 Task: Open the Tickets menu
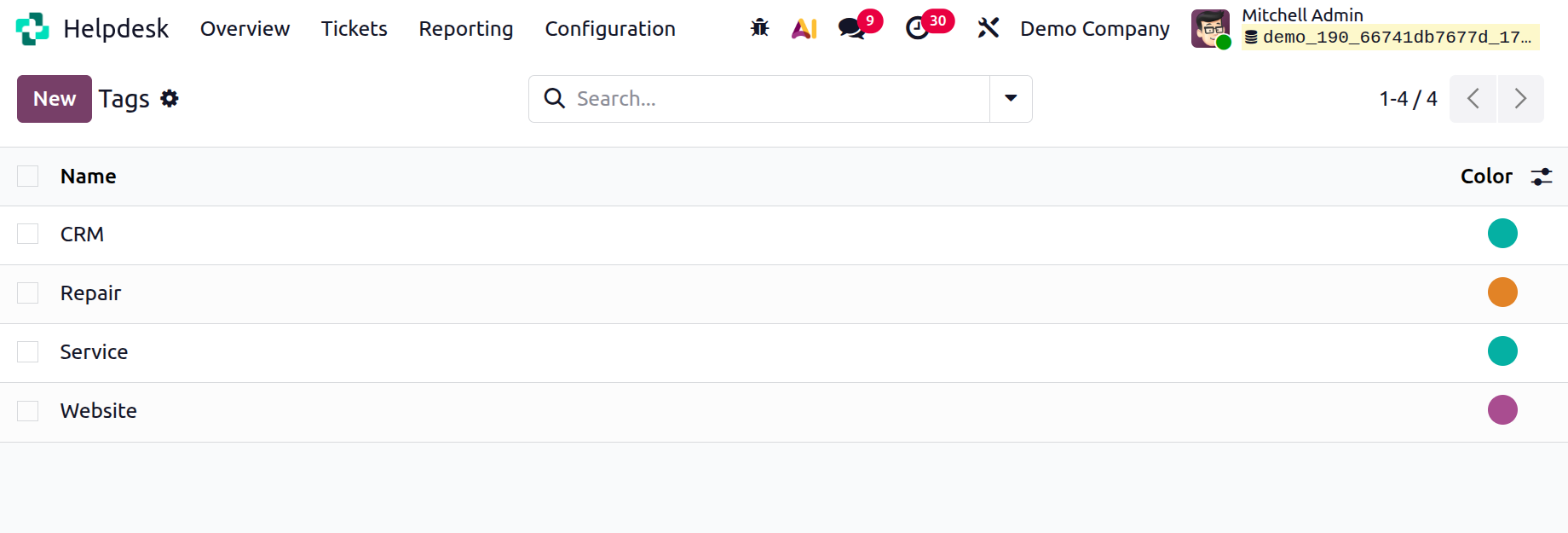coord(355,29)
